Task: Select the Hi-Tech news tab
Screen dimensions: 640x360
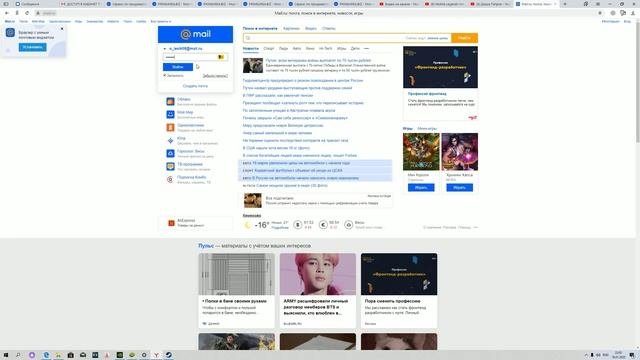Action: [325, 49]
